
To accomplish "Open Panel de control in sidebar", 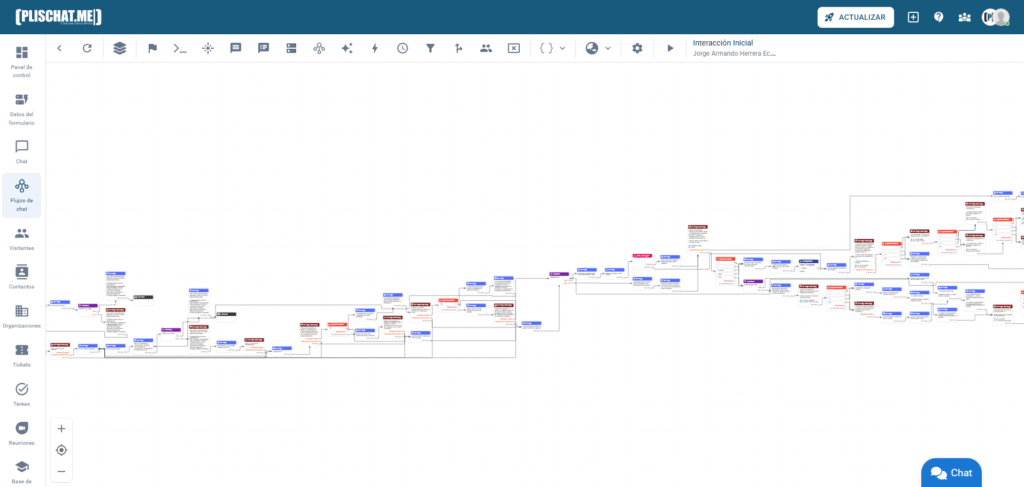I will tap(22, 60).
